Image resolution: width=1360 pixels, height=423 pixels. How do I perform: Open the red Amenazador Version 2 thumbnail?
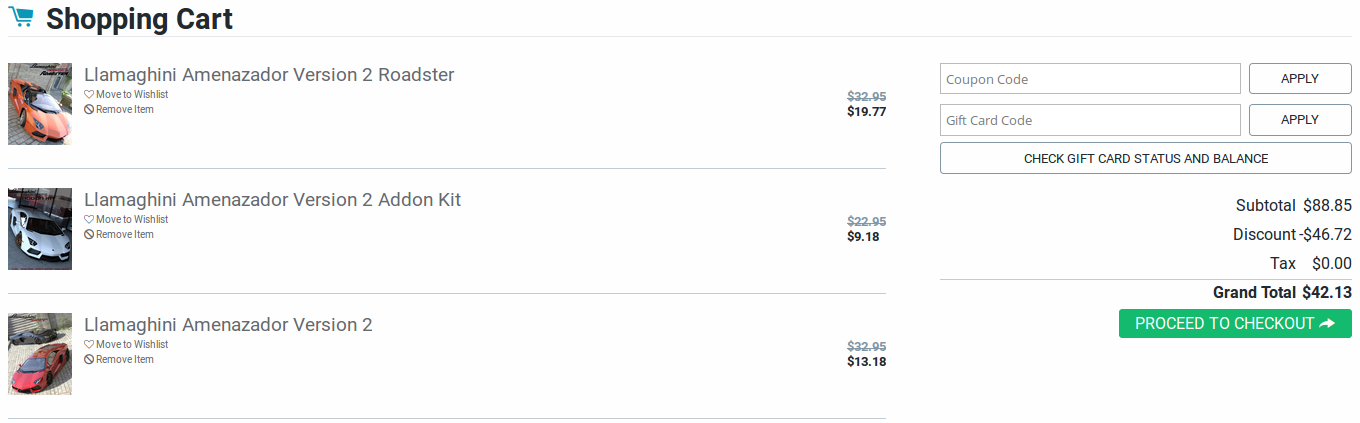[x=40, y=354]
